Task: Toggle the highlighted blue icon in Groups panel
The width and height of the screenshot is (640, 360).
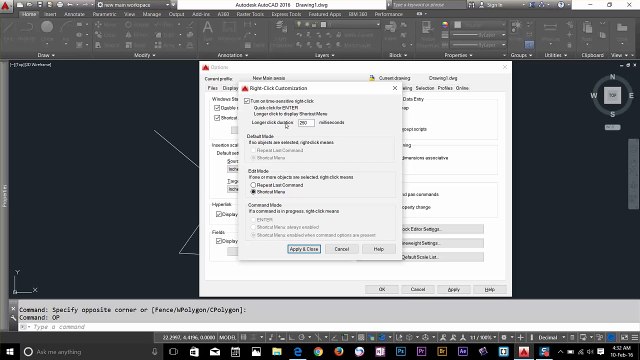Action: pyautogui.click(x=529, y=44)
